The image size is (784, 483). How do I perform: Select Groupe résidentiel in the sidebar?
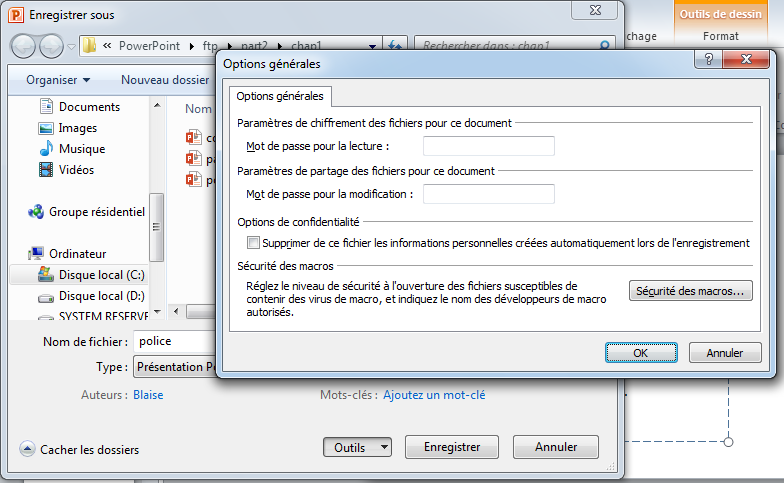coord(87,212)
